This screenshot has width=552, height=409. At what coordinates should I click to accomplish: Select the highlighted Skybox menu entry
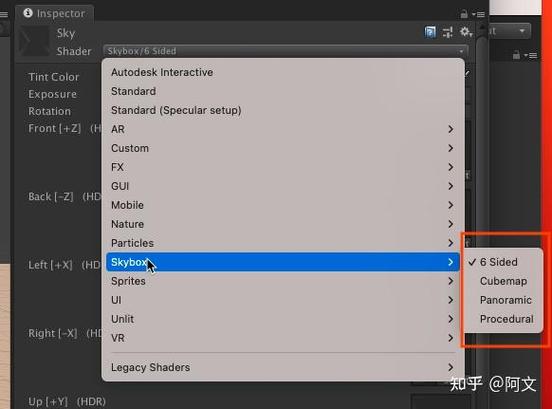click(283, 262)
